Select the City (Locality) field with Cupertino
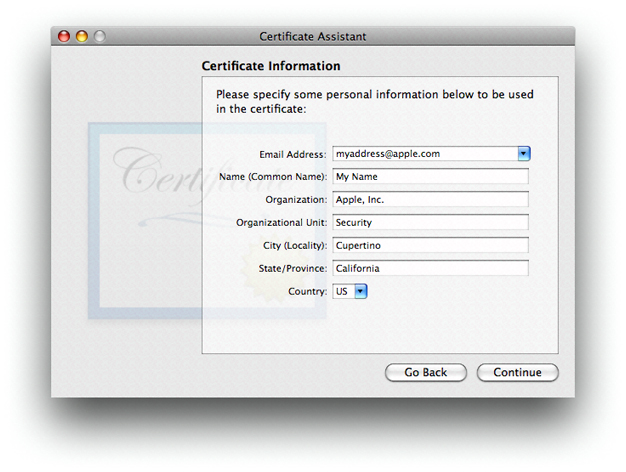This screenshot has width=626, height=472. tap(430, 245)
